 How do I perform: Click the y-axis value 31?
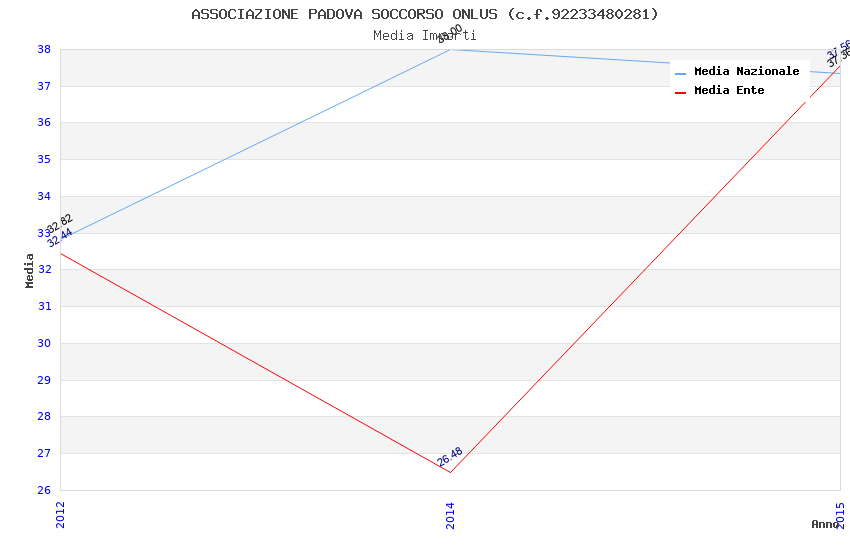(x=44, y=306)
